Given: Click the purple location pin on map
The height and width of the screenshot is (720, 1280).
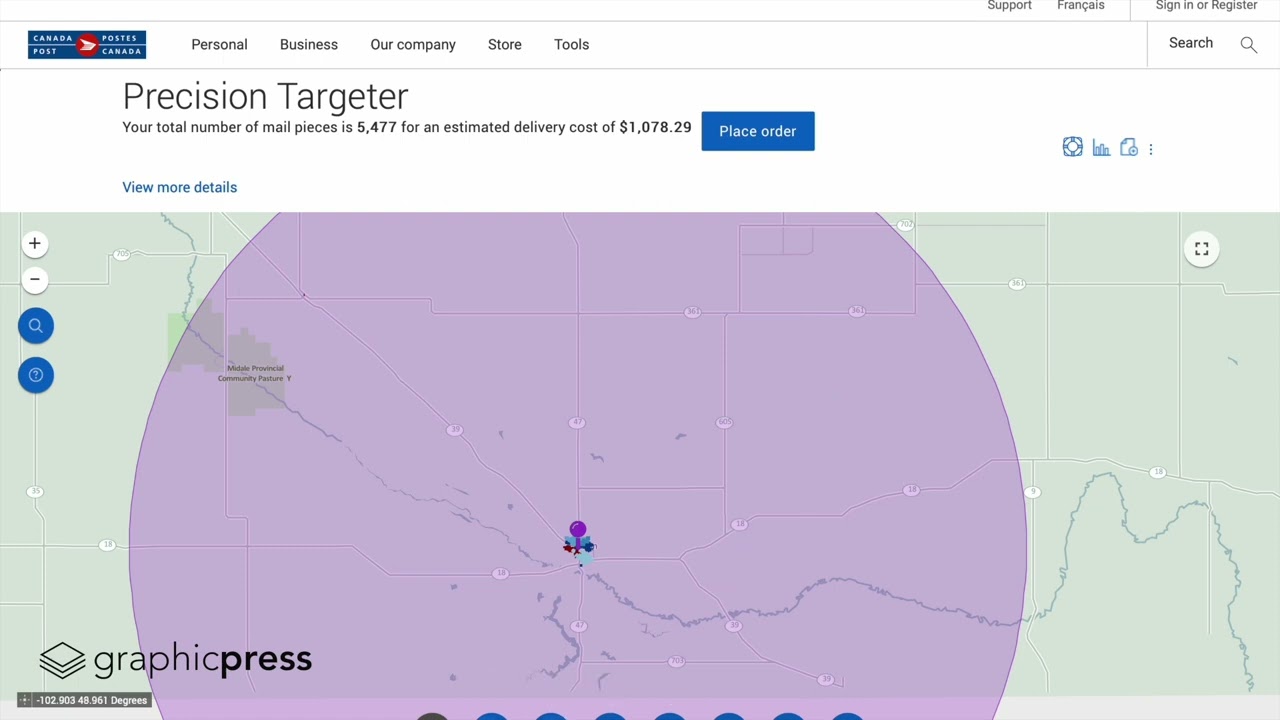Looking at the screenshot, I should tap(578, 531).
